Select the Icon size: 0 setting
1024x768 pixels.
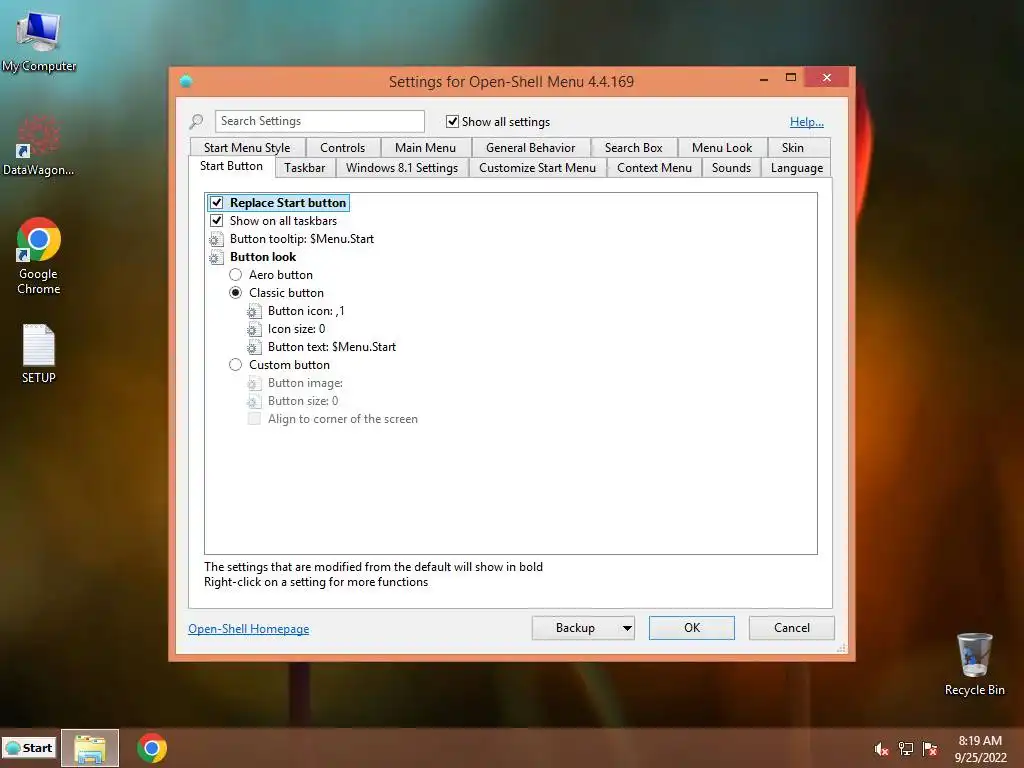click(296, 329)
